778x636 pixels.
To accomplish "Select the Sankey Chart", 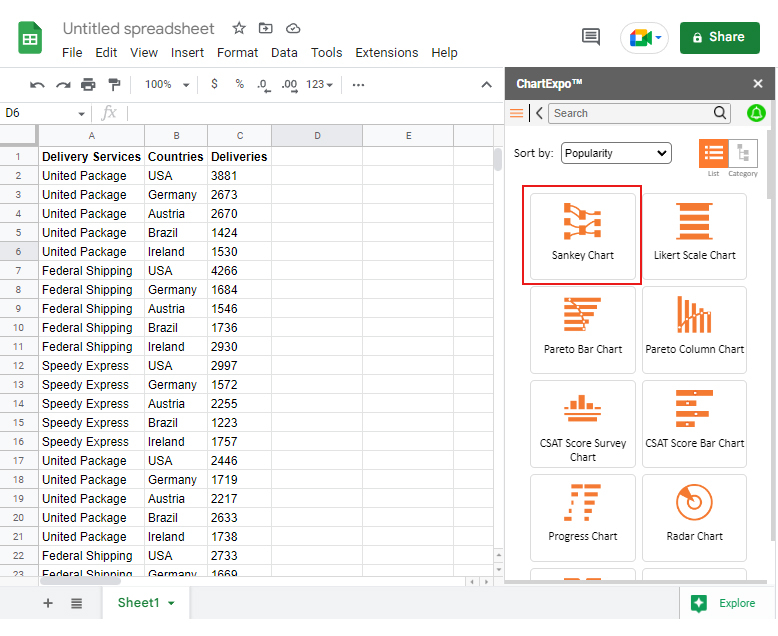I will (x=583, y=236).
